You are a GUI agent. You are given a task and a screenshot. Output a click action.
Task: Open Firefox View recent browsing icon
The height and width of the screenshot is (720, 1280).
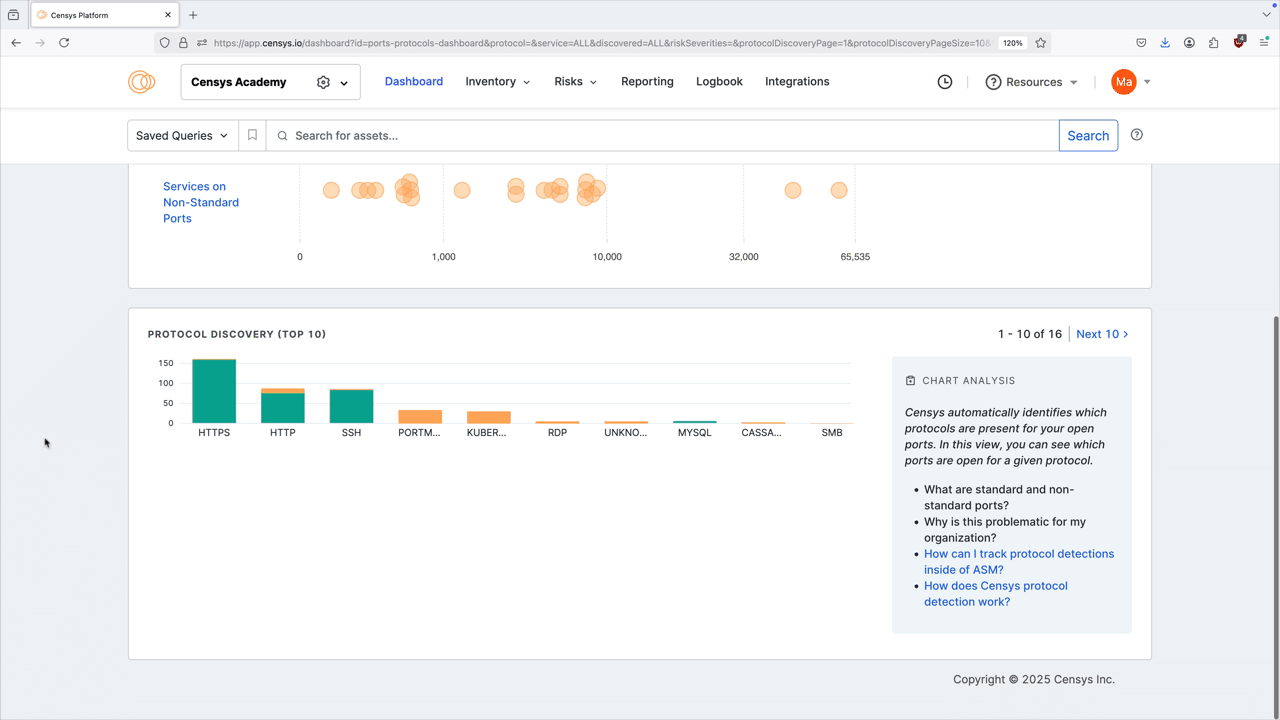point(13,15)
